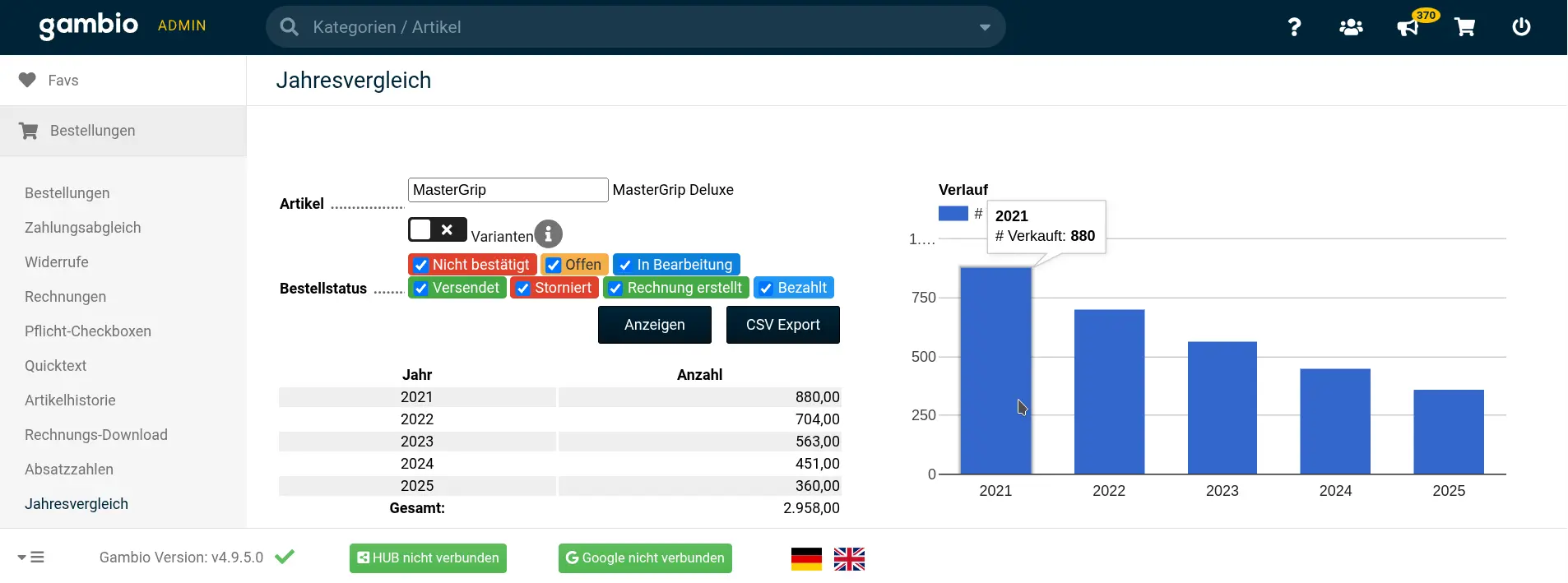The width and height of the screenshot is (1568, 583).
Task: Click the UK flag icon
Action: click(x=849, y=559)
